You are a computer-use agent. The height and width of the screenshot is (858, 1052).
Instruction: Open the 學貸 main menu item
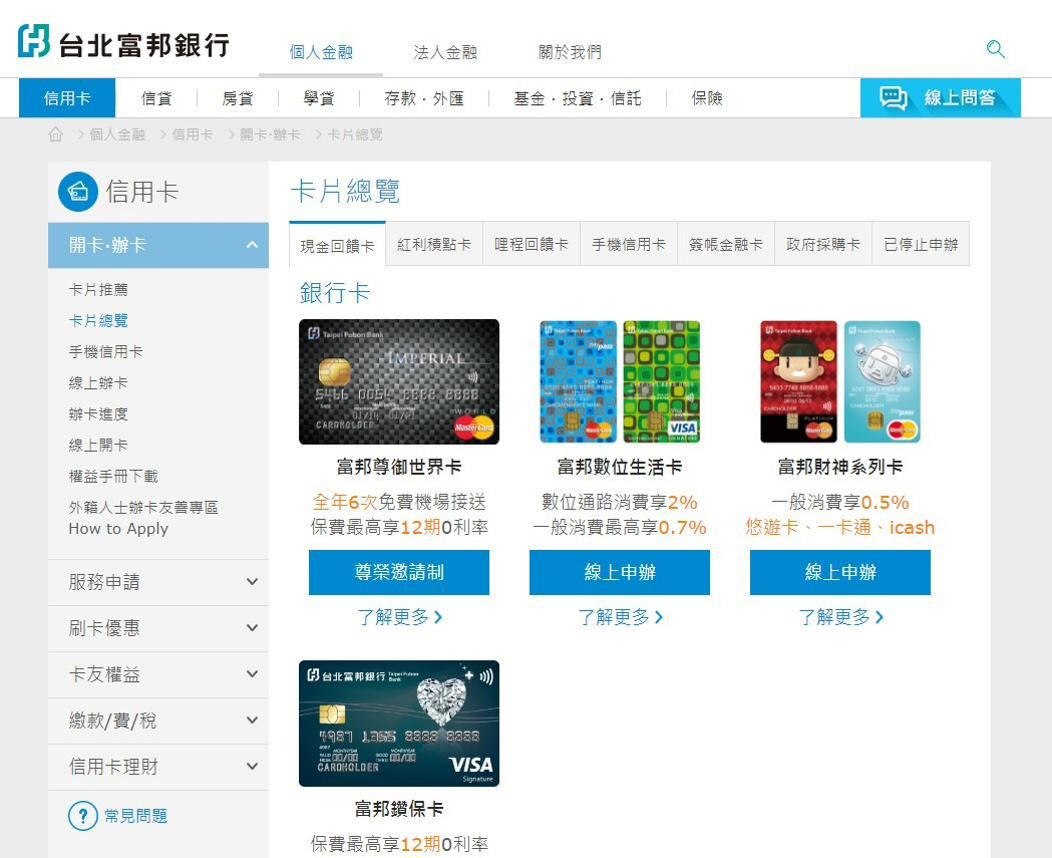click(x=319, y=99)
